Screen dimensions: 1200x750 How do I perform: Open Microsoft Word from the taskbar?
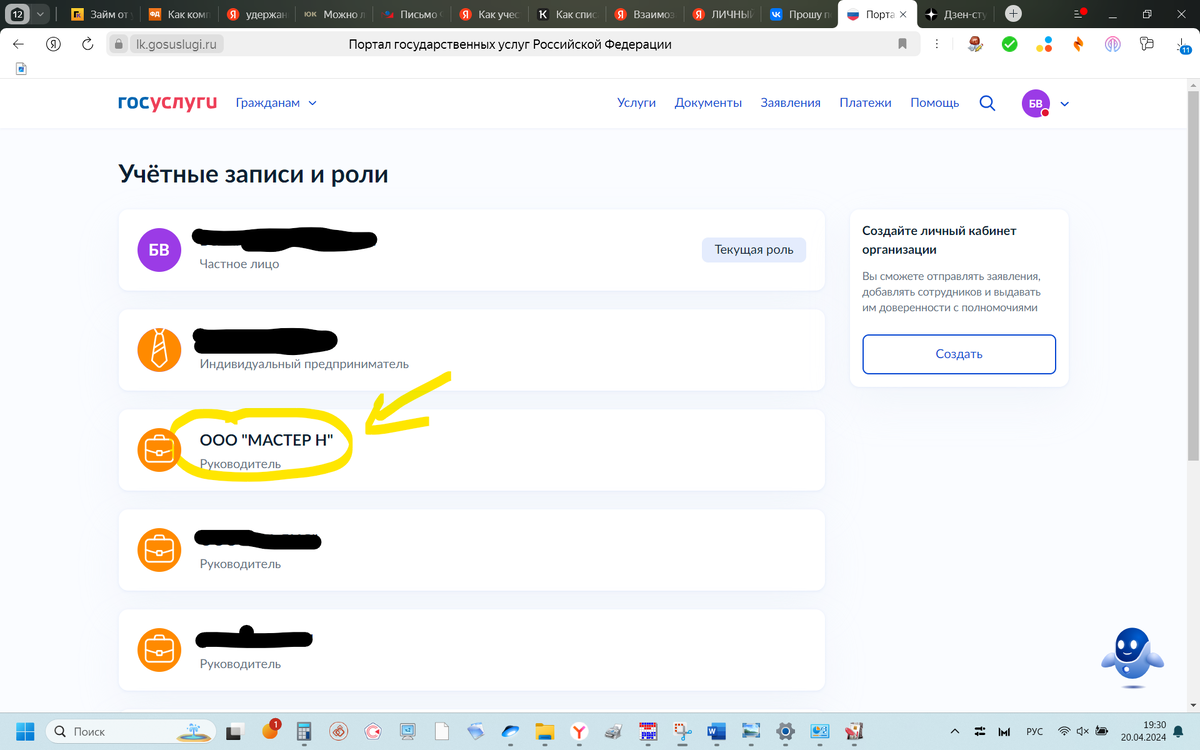point(716,731)
